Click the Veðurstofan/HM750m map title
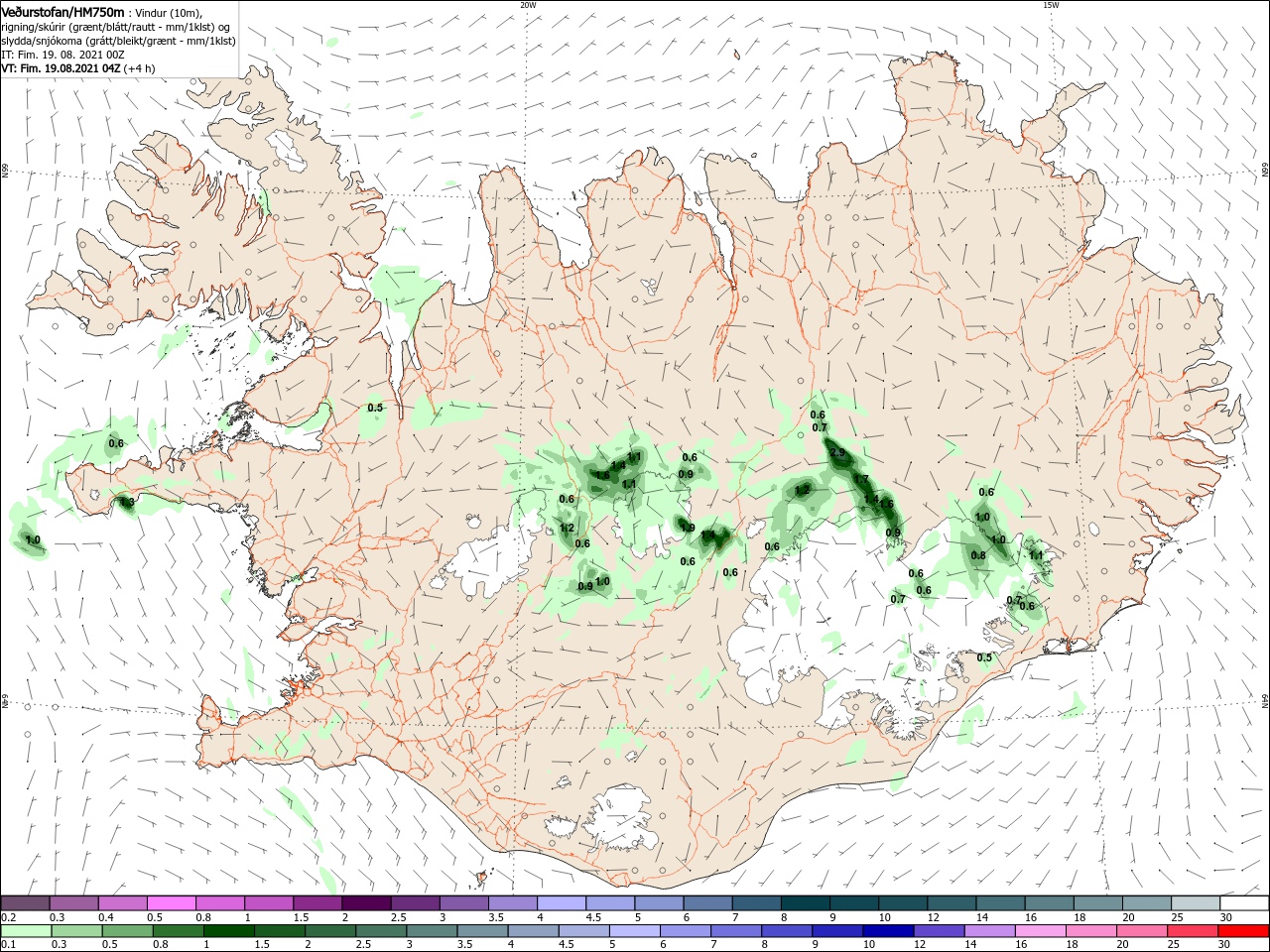Viewport: 1270px width, 952px height. [63, 12]
